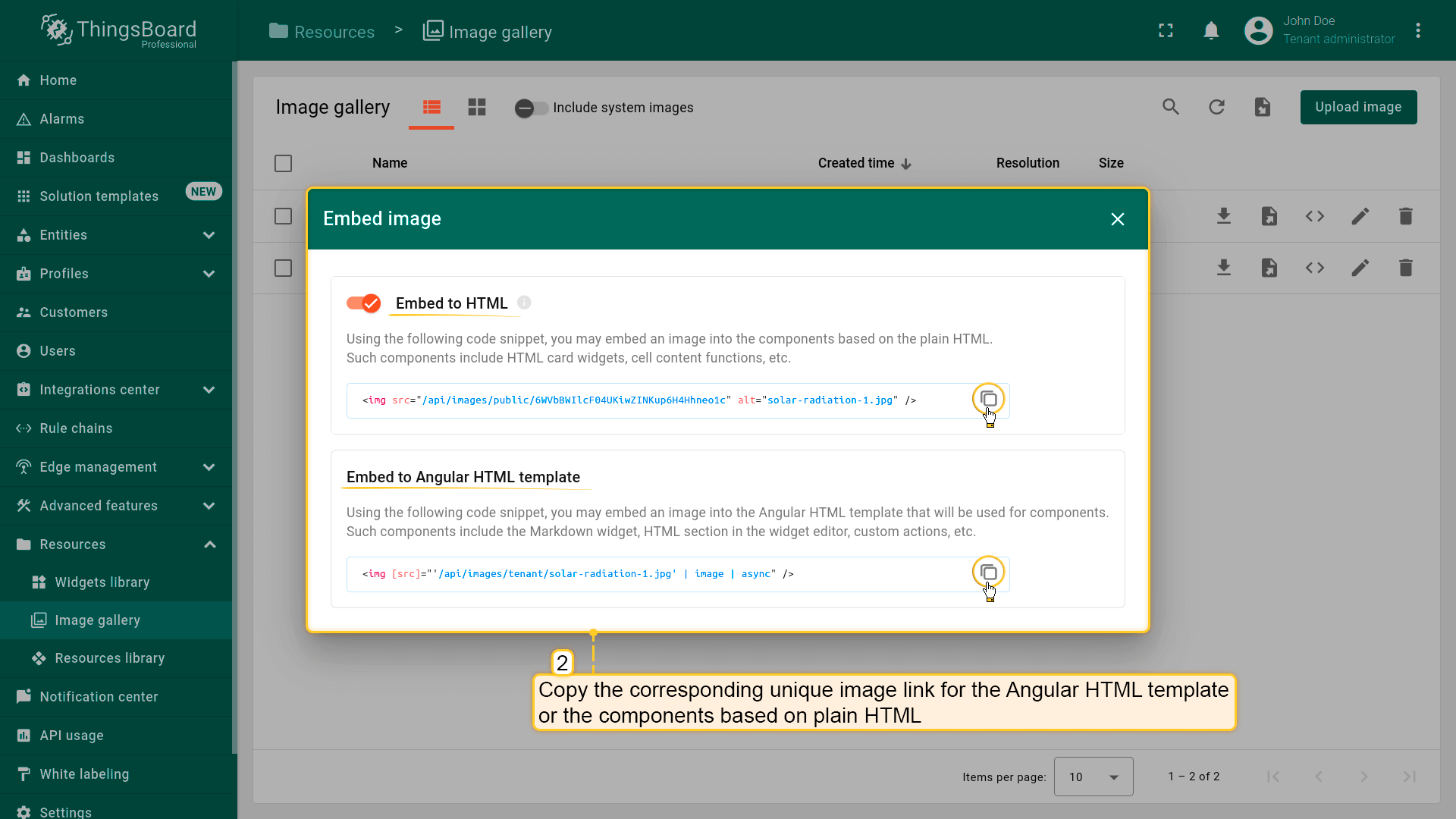Copy the Angular HTML template snippet

(x=988, y=573)
